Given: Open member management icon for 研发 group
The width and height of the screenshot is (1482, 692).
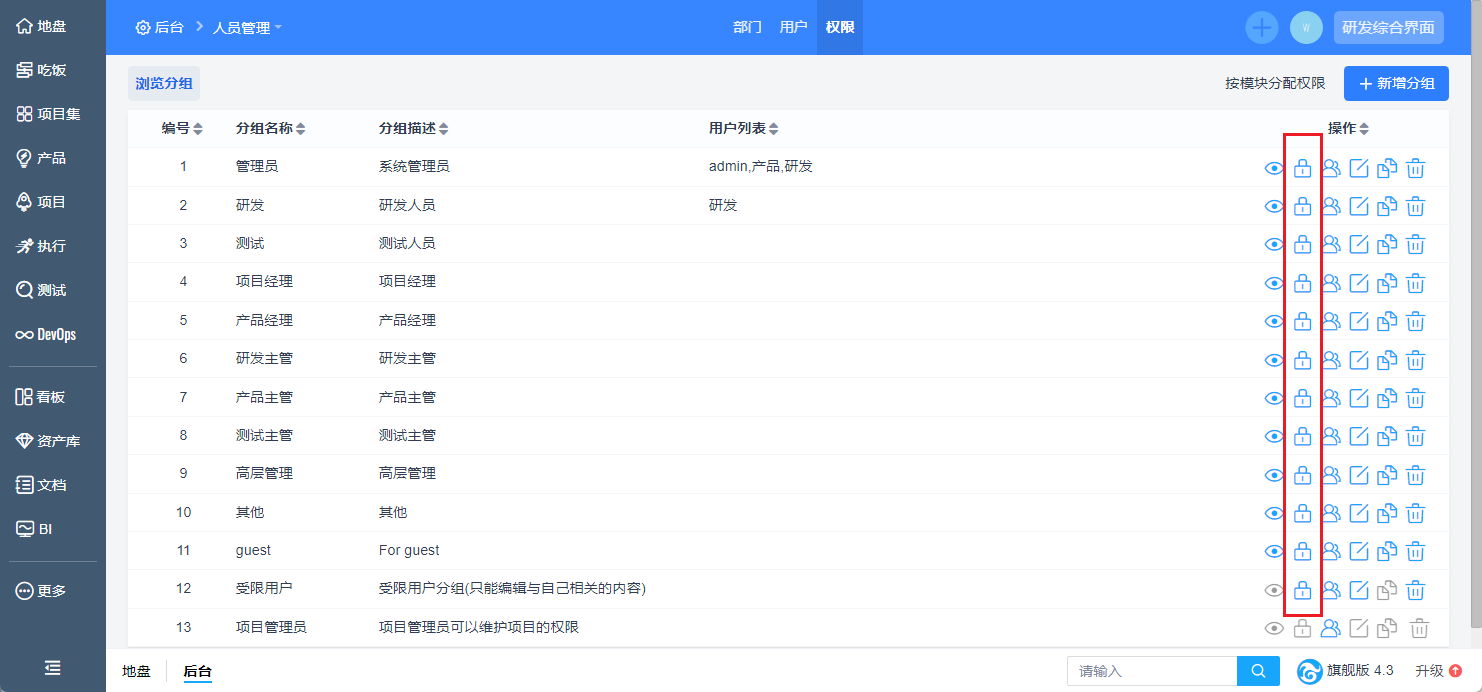Looking at the screenshot, I should (x=1331, y=207).
